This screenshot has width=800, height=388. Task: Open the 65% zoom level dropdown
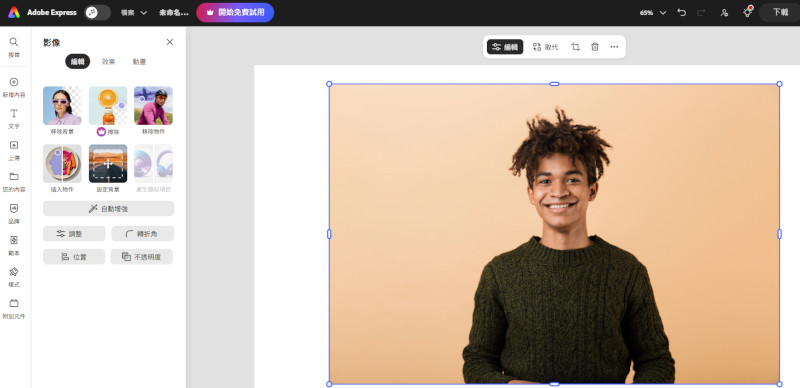click(x=653, y=12)
